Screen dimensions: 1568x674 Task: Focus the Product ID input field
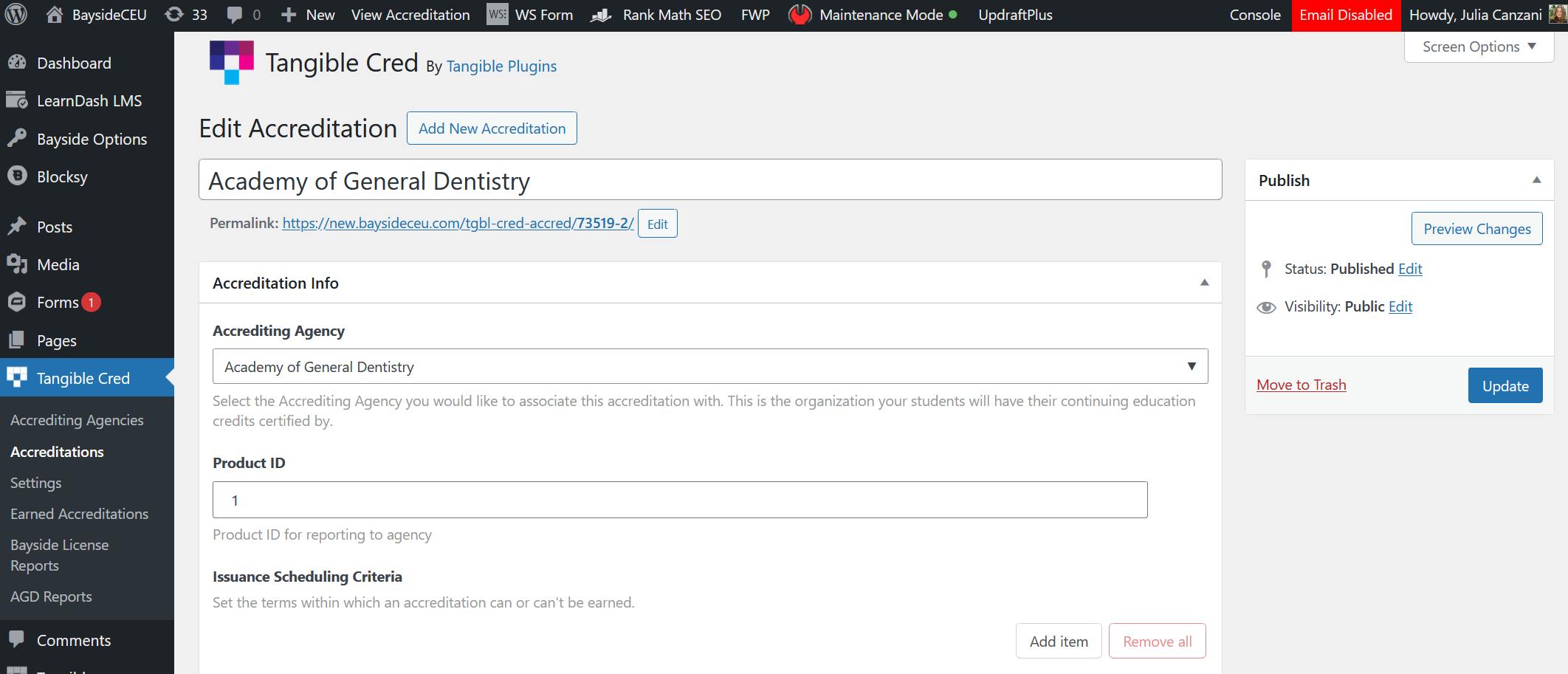pos(679,501)
